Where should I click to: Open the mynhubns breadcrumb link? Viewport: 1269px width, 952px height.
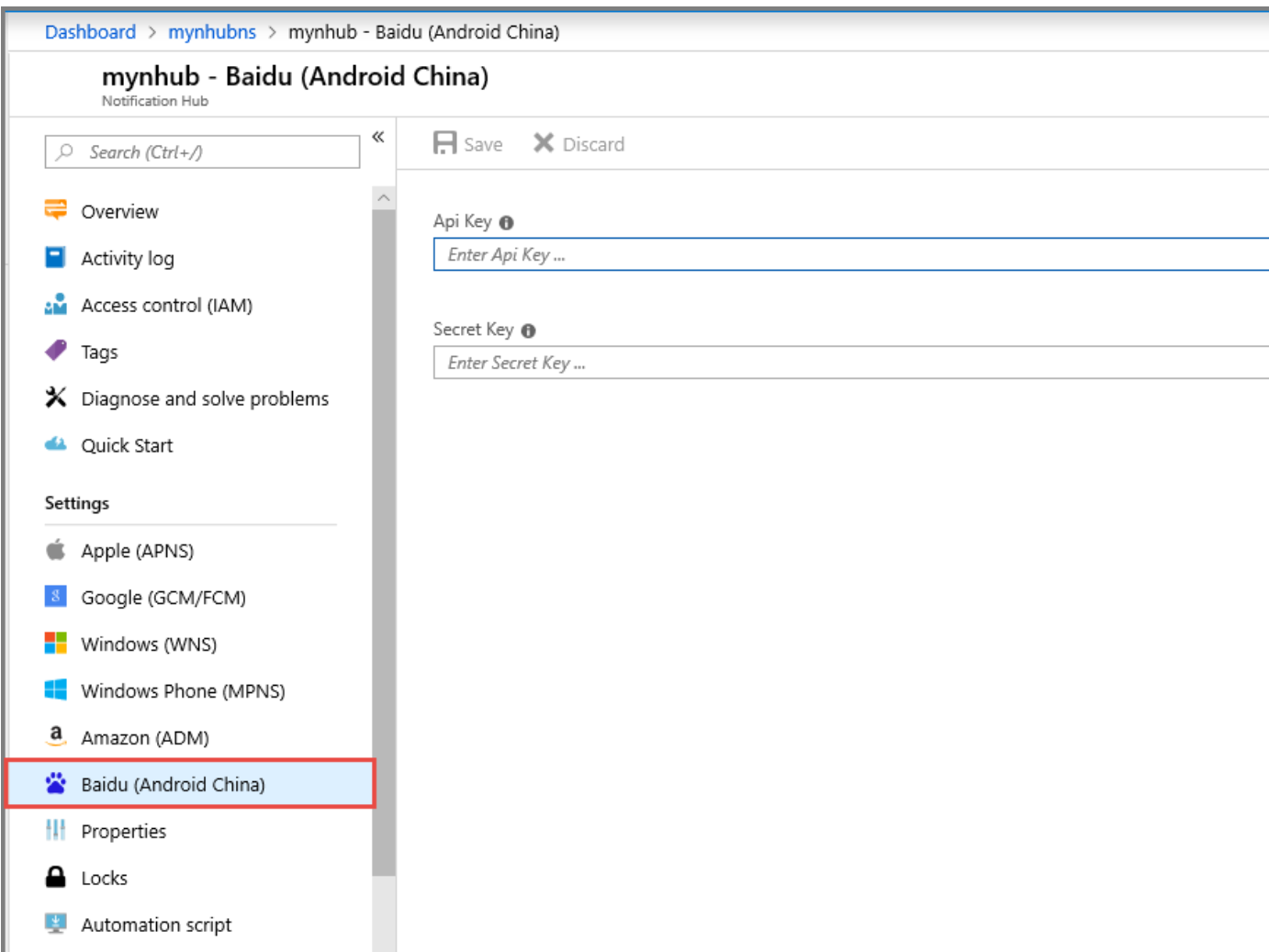212,32
